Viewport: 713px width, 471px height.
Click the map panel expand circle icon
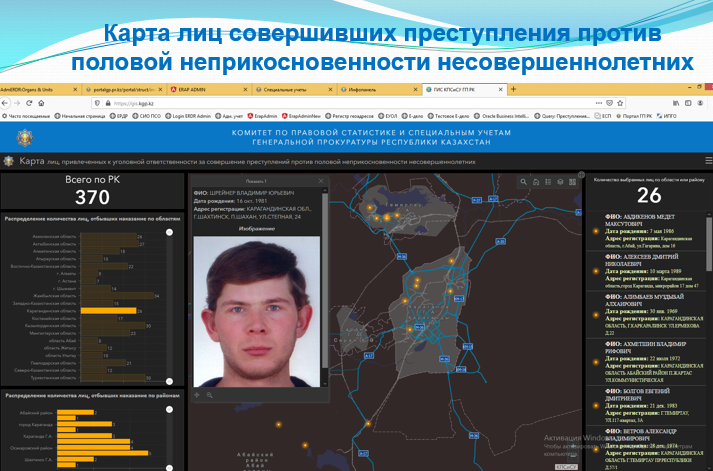(581, 175)
